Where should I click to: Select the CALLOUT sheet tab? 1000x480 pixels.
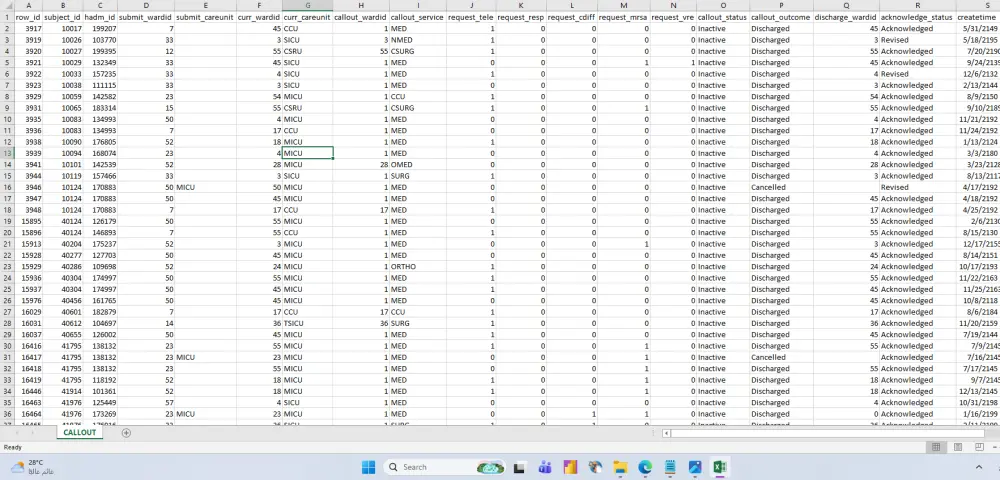click(x=80, y=433)
